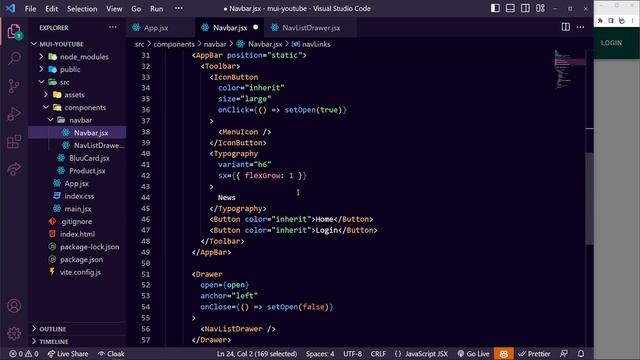
Task: Toggle the bottom panel layout icon
Action: point(510,8)
